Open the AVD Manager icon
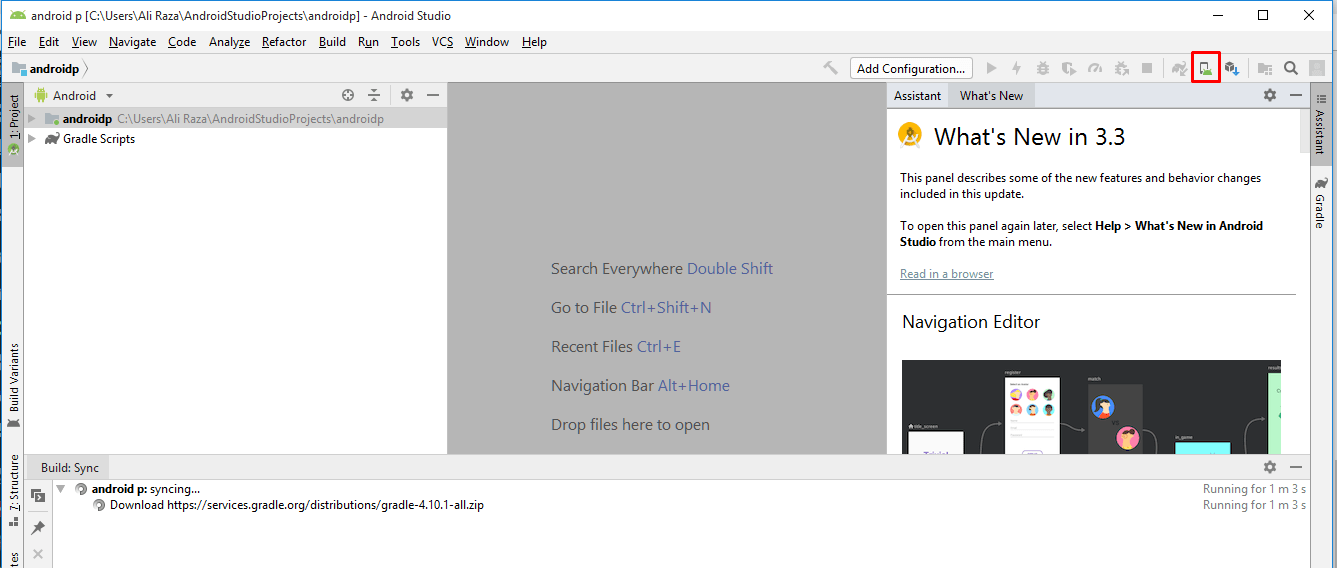This screenshot has width=1337, height=568. (x=1206, y=68)
